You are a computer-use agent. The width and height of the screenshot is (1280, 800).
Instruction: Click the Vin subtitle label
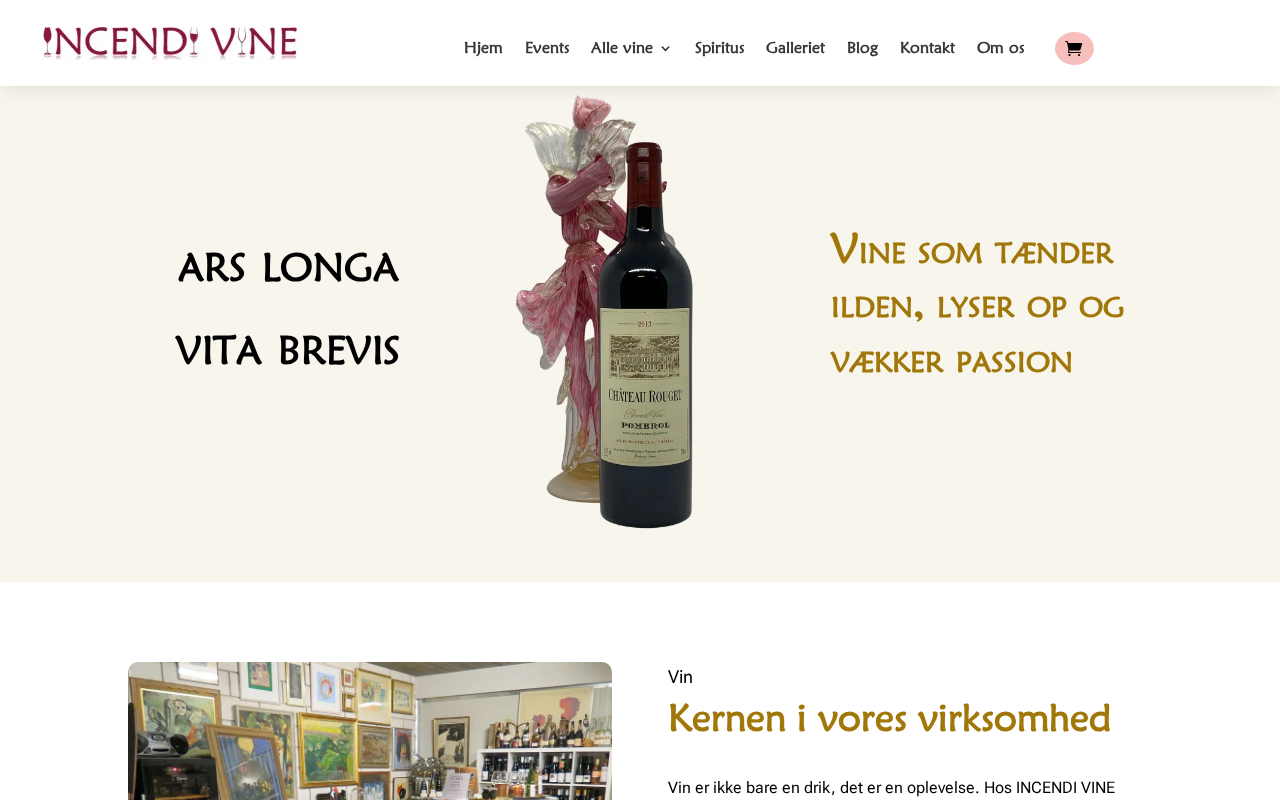[680, 677]
